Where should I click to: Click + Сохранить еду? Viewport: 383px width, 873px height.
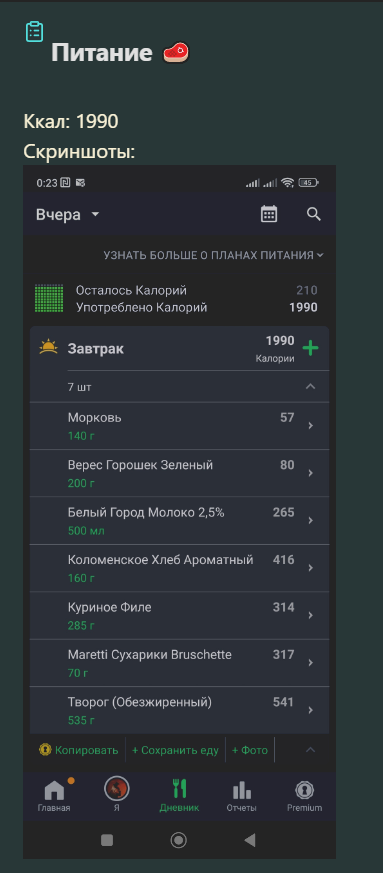point(175,750)
